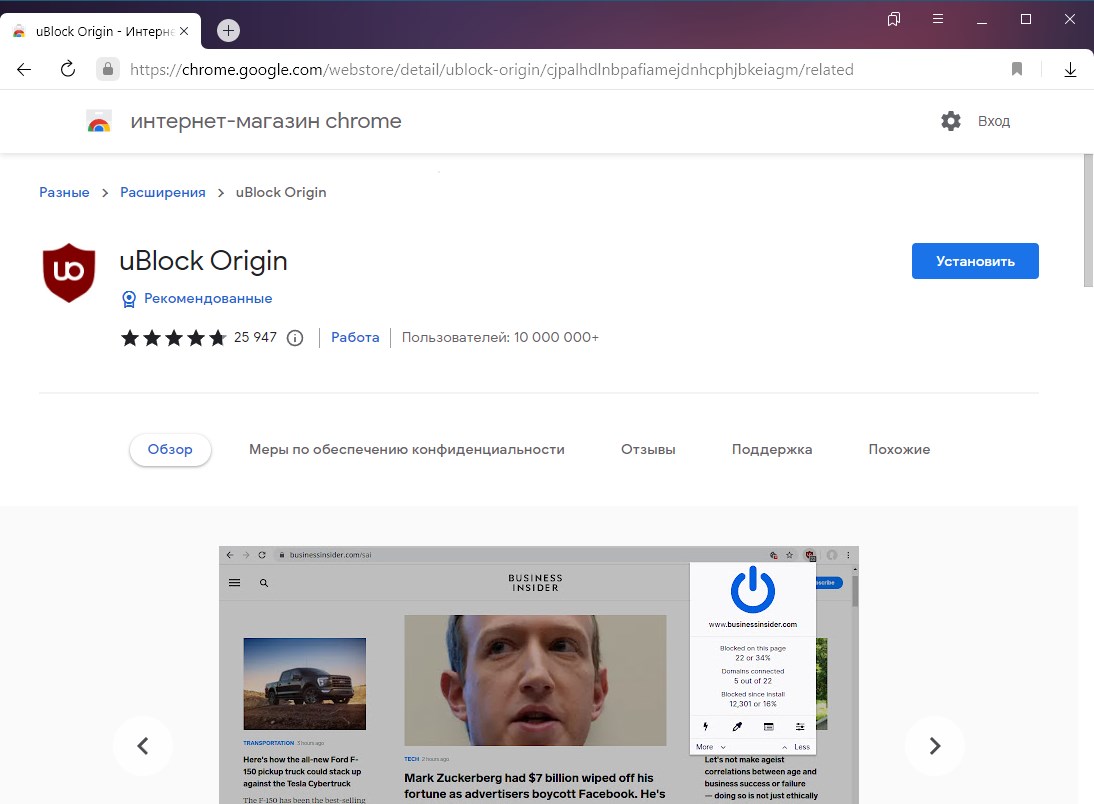Open the downloads arrow icon
The image size is (1094, 804).
coord(1070,70)
